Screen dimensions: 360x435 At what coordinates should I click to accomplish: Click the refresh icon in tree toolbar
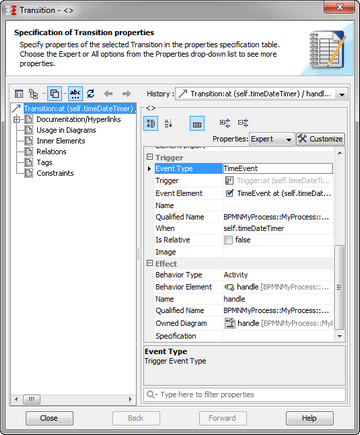(x=91, y=94)
